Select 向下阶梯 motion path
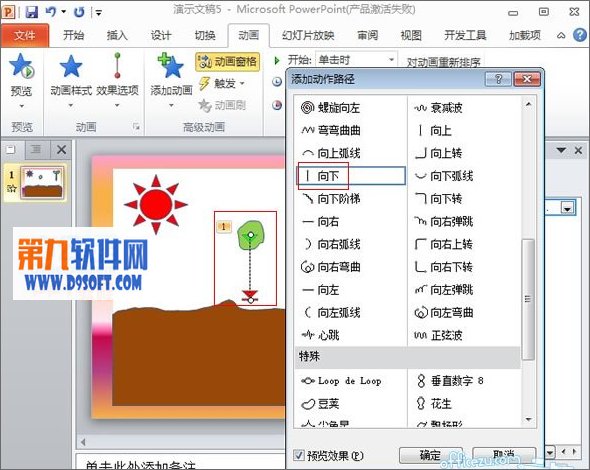The height and width of the screenshot is (470, 590). pyautogui.click(x=331, y=199)
